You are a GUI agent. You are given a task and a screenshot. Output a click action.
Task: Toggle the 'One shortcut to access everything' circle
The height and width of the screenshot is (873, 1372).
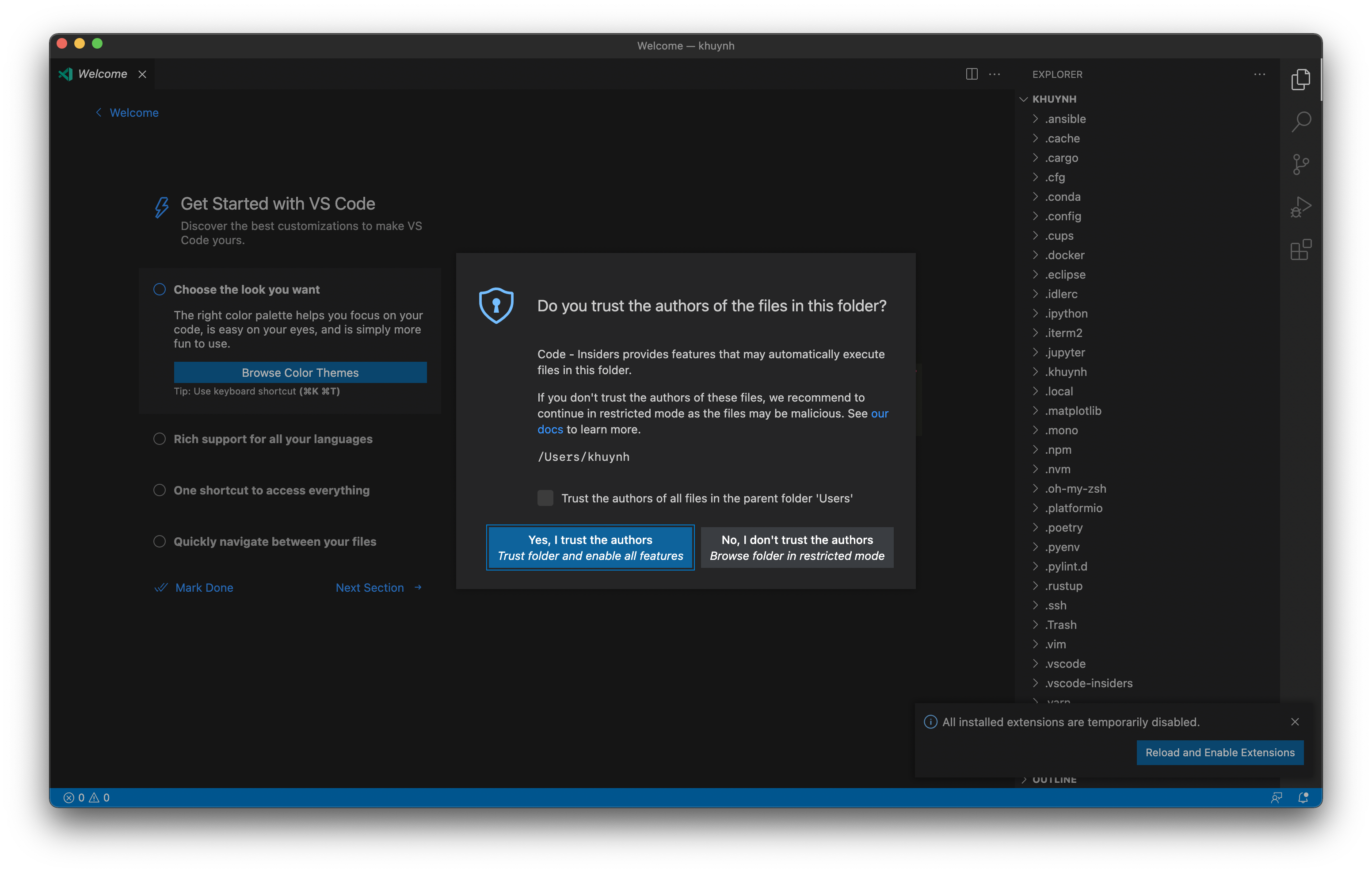pos(160,490)
